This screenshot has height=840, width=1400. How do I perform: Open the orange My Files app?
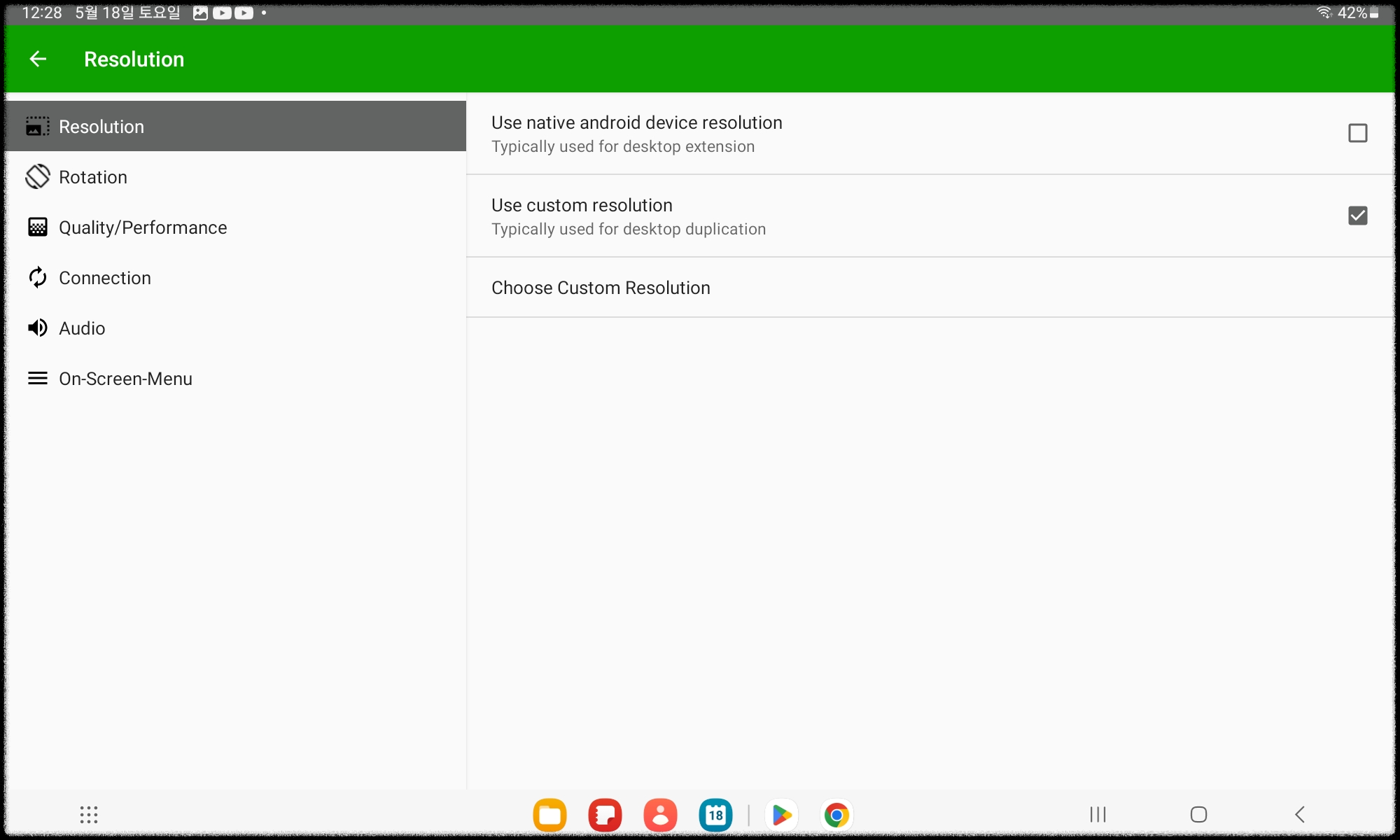coord(549,815)
